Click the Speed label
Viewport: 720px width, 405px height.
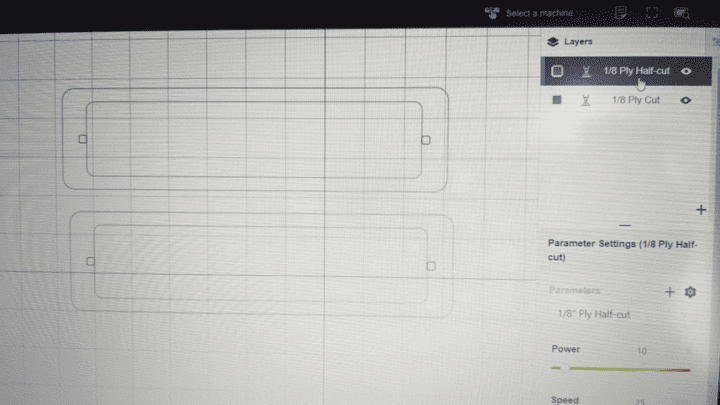click(x=565, y=400)
